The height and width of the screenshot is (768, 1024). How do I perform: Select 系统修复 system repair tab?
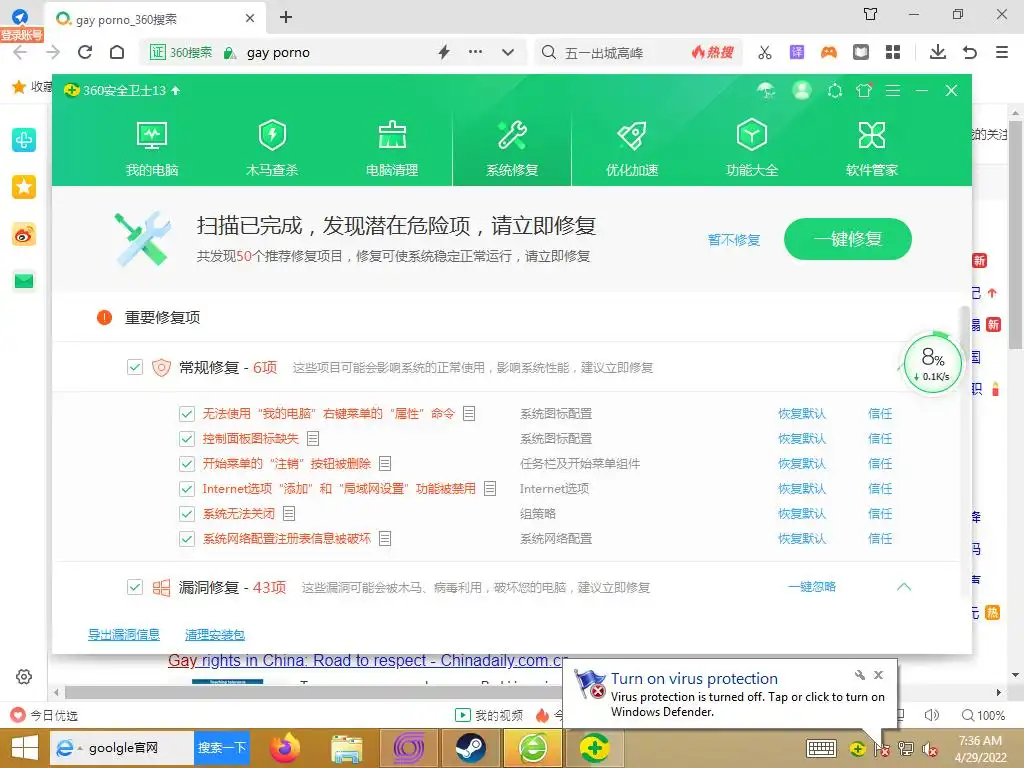tap(512, 148)
